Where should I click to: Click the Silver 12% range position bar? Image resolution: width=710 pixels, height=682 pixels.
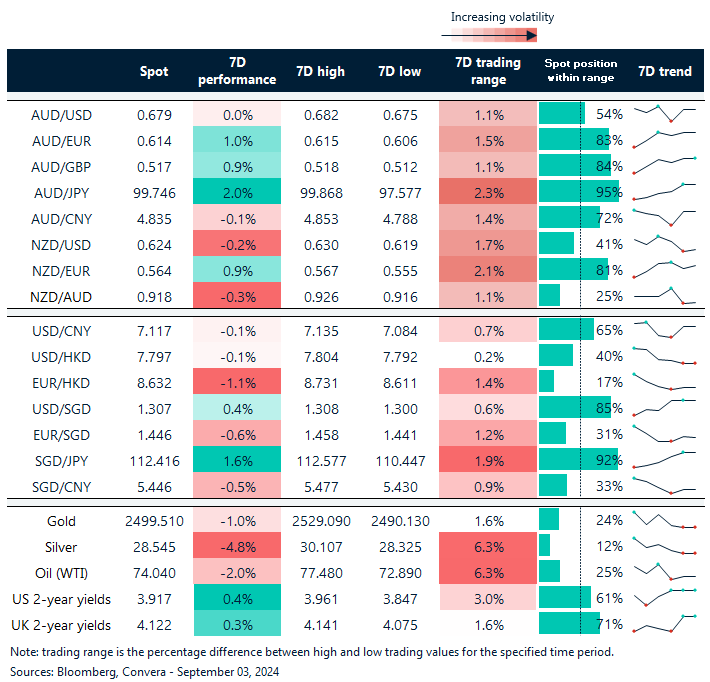point(545,546)
